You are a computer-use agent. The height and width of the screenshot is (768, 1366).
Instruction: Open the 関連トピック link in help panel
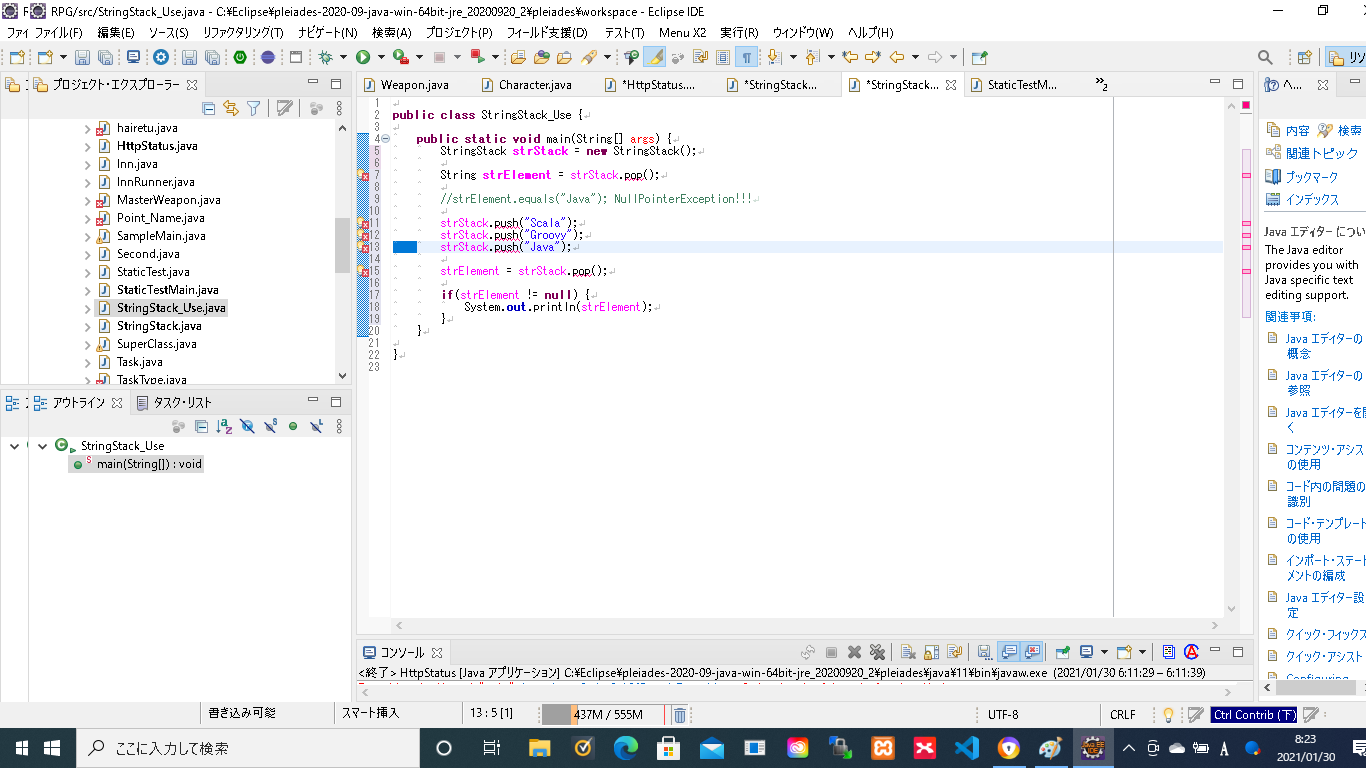pos(1321,153)
